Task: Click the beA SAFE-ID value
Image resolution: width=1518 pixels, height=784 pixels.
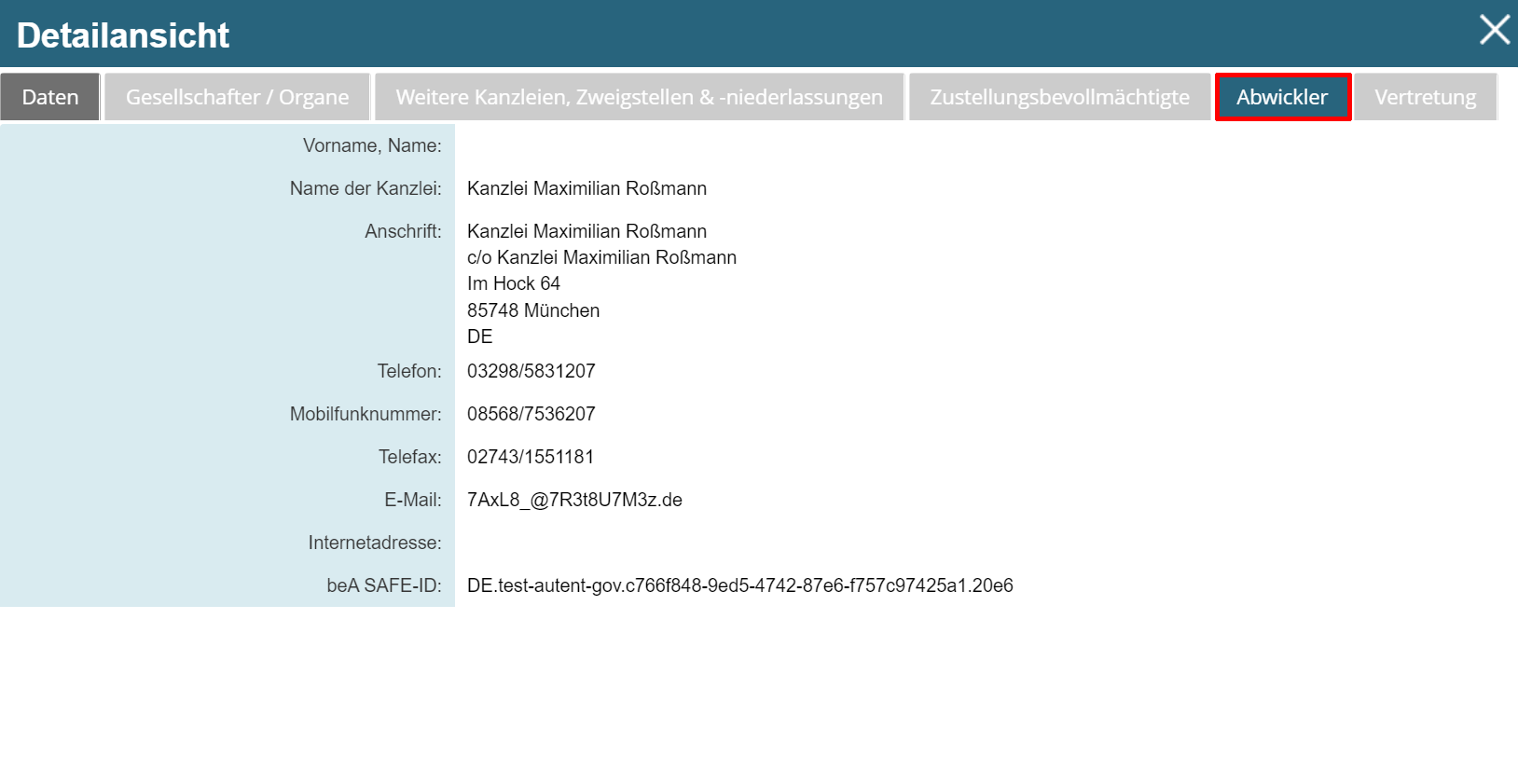Action: [739, 585]
